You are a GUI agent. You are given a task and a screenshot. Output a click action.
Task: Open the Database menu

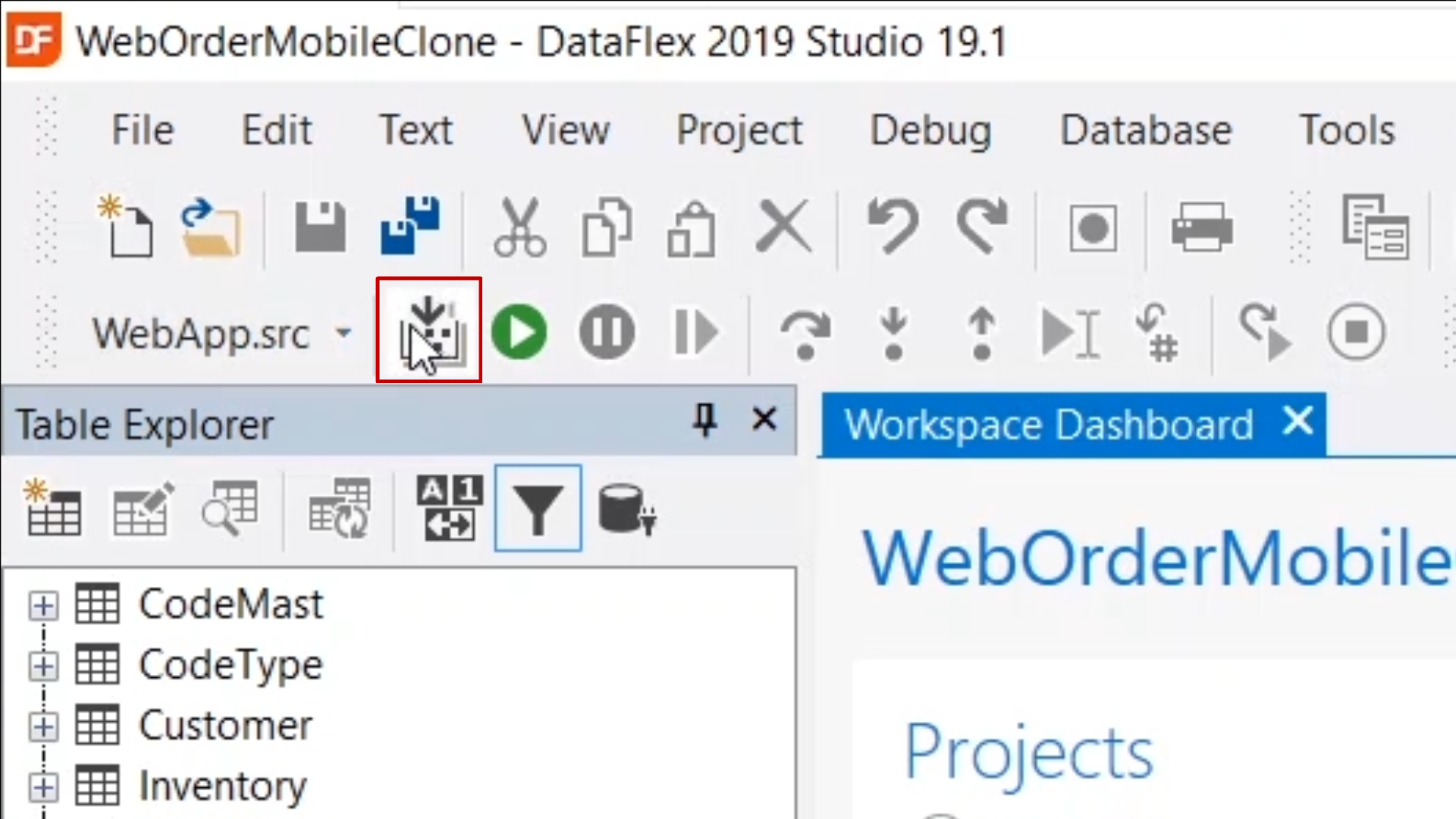(1145, 130)
